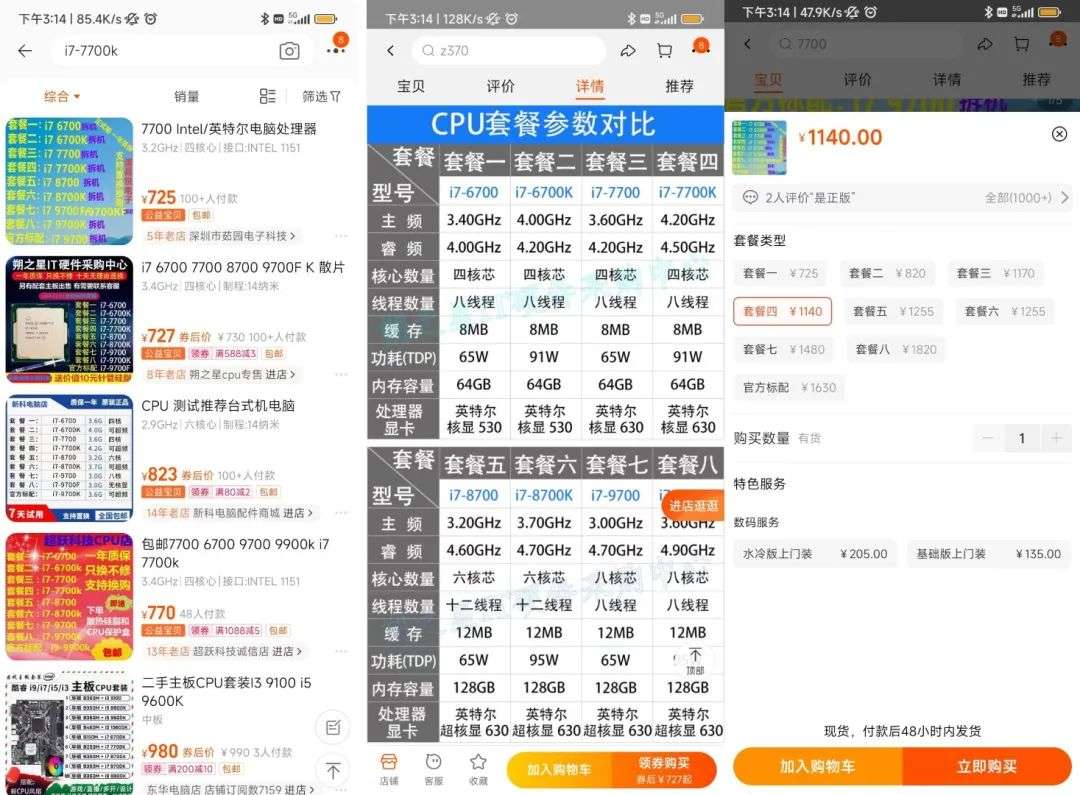
Task: Switch list layout view icon next to 筛选
Action: [x=267, y=96]
